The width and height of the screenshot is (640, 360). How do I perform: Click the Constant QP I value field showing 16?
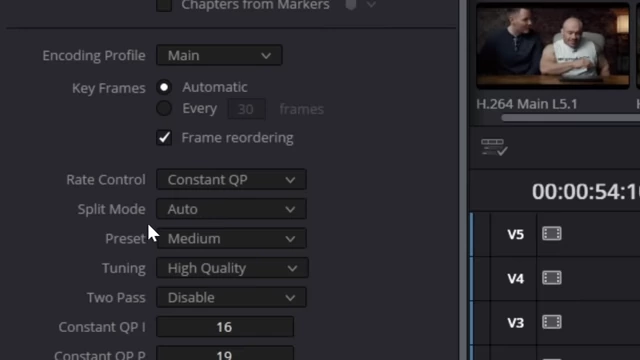225,327
